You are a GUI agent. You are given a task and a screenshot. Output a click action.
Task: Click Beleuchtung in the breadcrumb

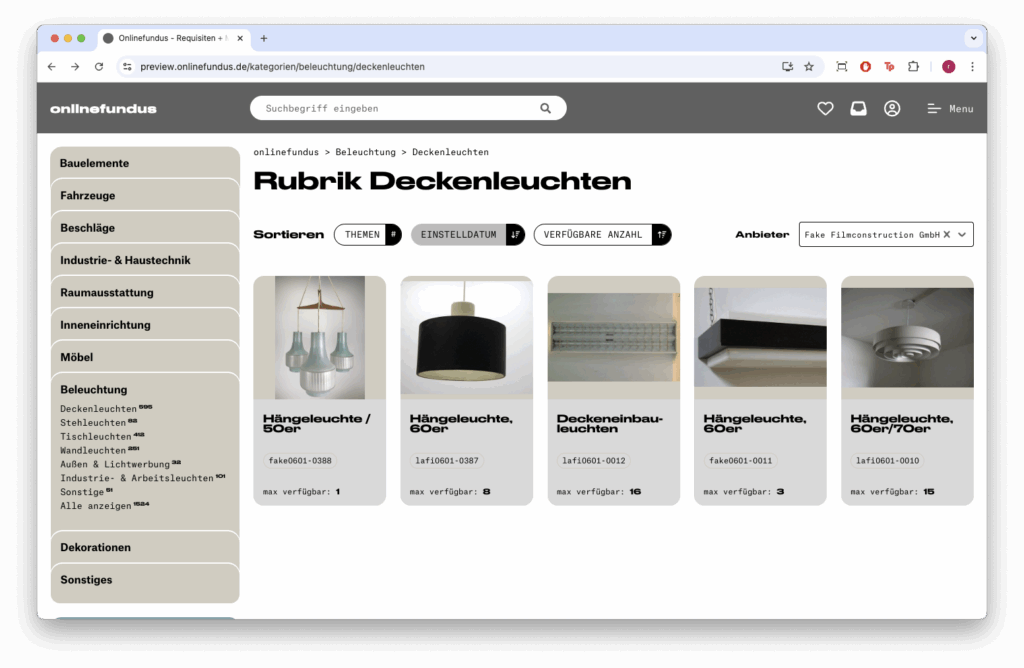click(x=365, y=152)
